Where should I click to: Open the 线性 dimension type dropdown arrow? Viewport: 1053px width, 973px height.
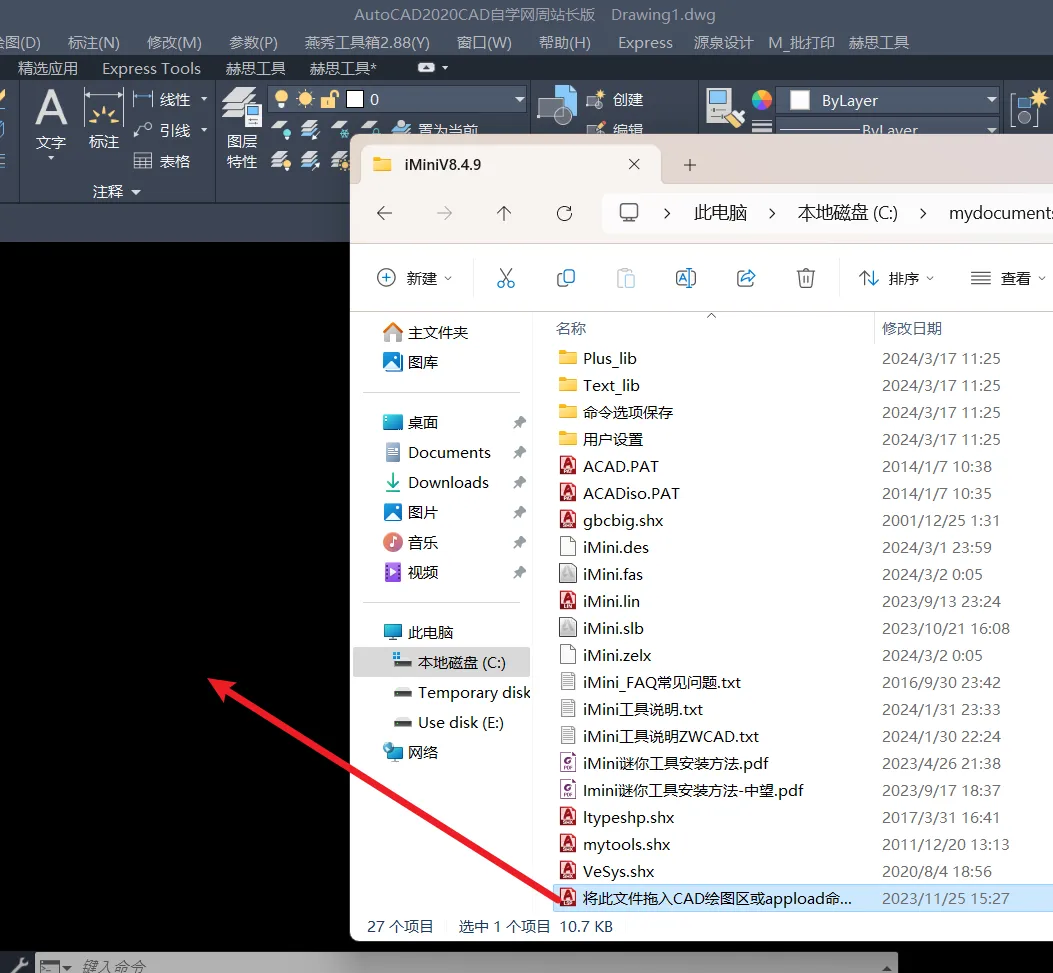coord(204,99)
